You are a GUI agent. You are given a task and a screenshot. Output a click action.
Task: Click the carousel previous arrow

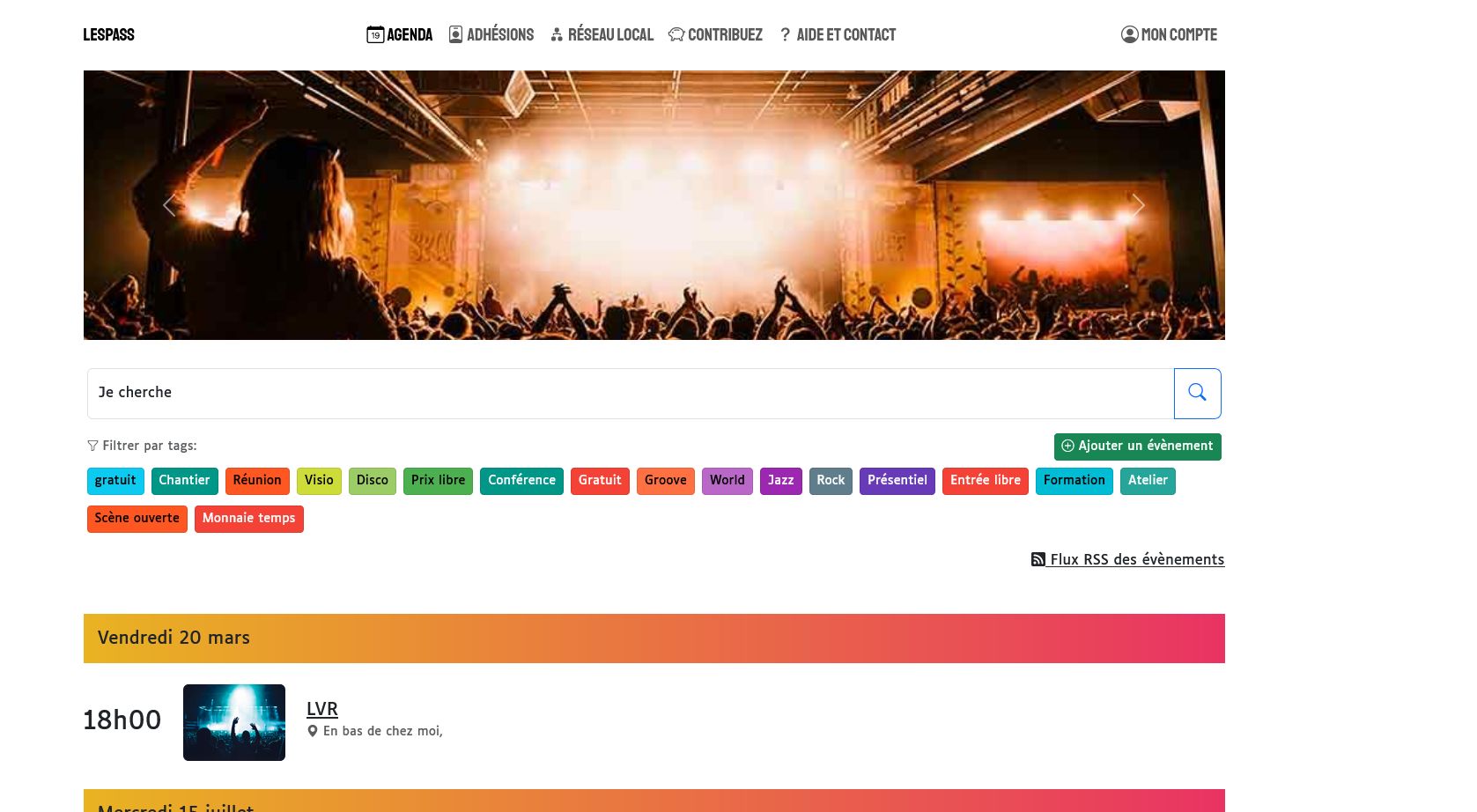coord(169,205)
